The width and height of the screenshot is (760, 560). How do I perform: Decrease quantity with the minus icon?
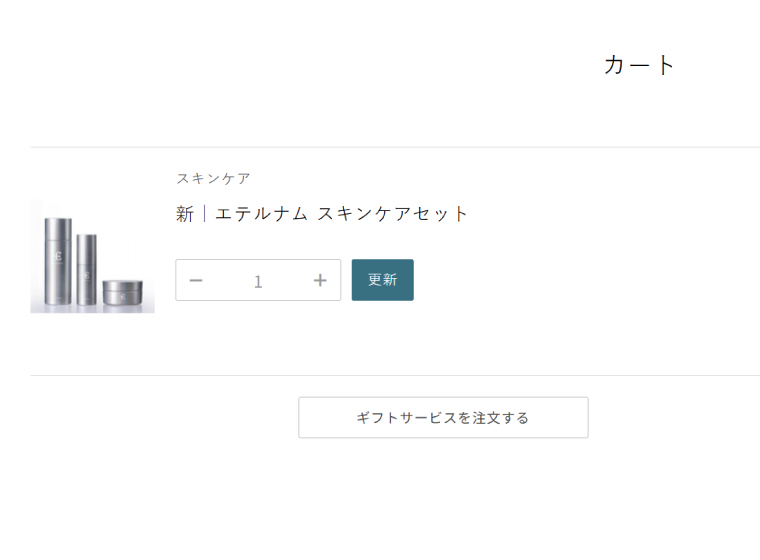(x=196, y=281)
